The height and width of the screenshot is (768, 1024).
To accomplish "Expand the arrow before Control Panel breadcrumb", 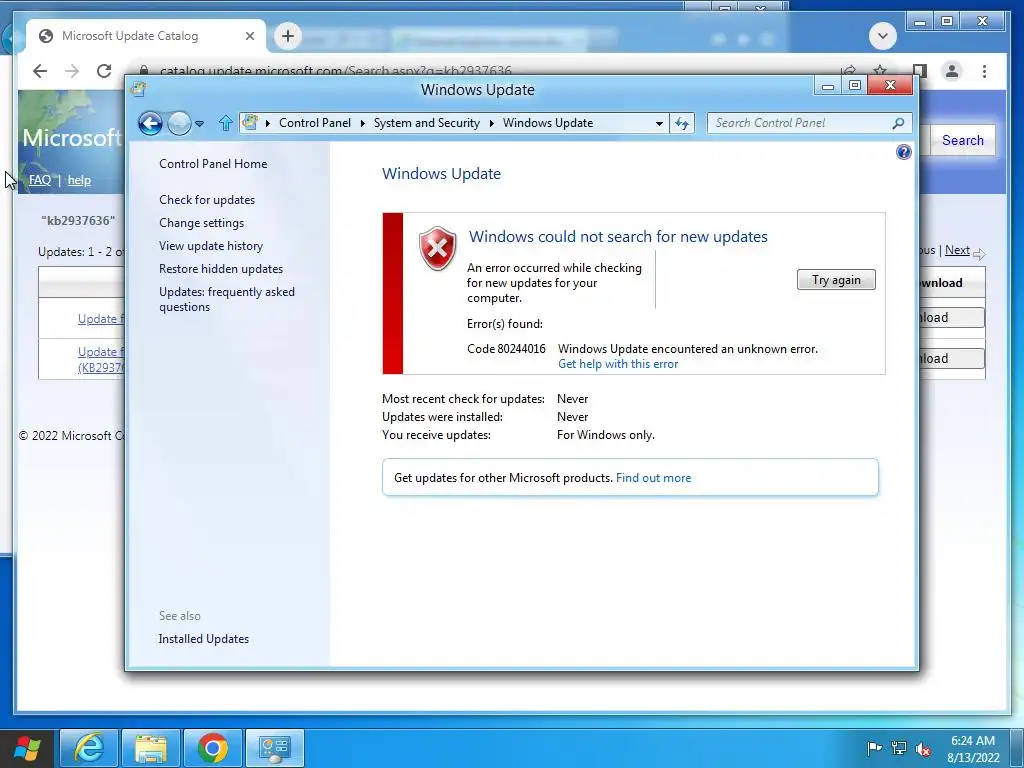I will coord(268,123).
